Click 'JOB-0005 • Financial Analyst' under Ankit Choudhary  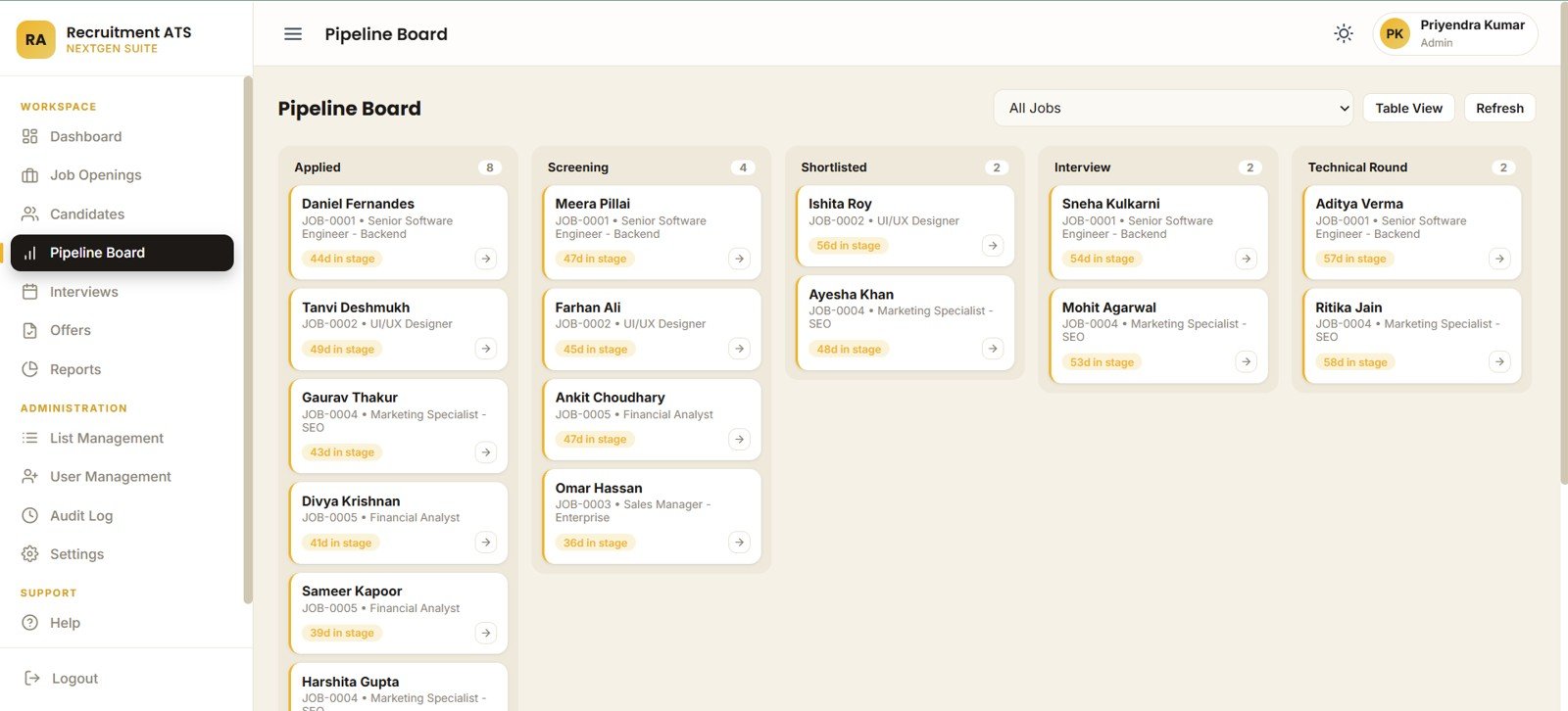tap(634, 415)
